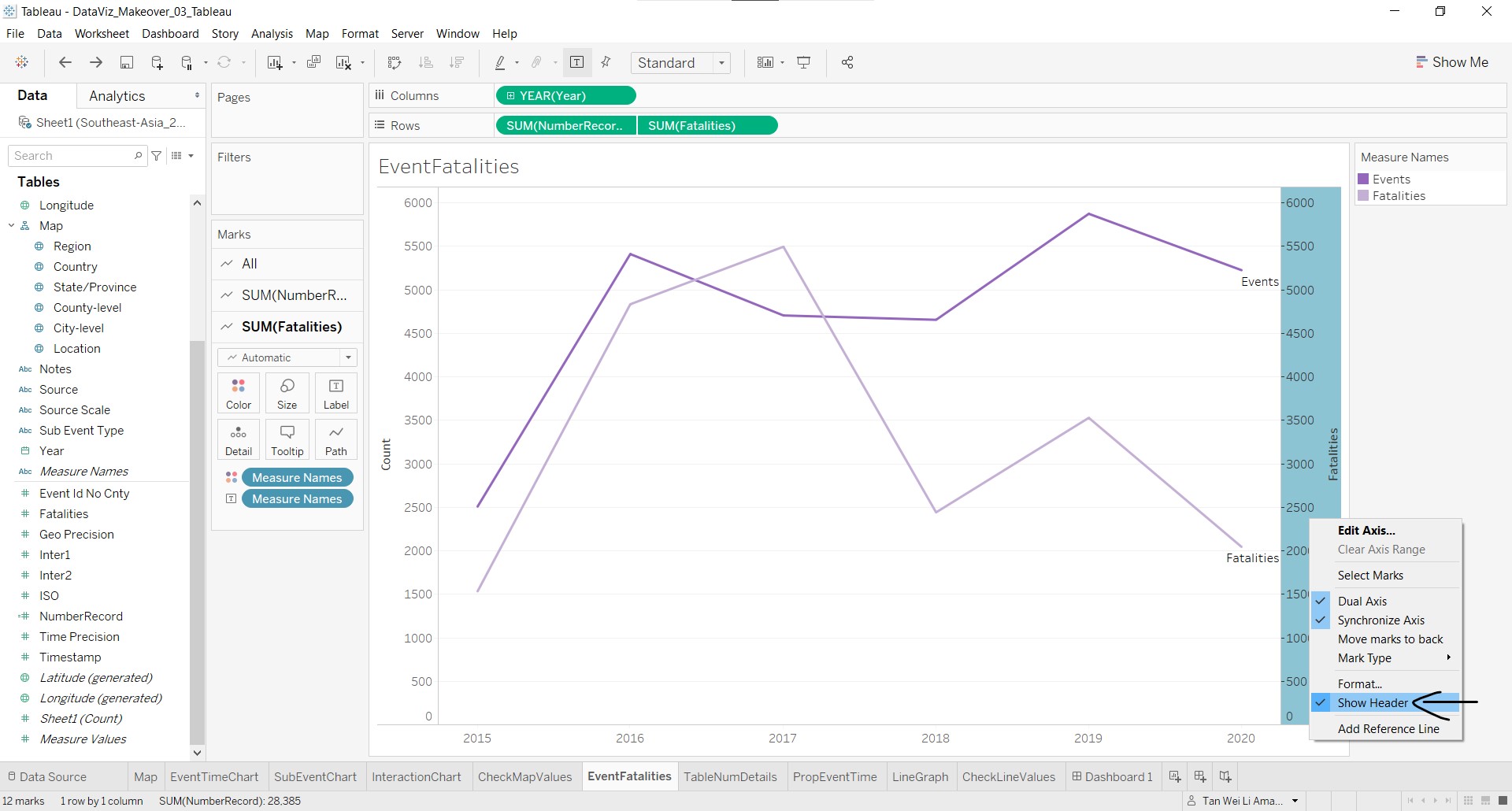The image size is (1512, 811).
Task: Uncheck Show Header in context menu
Action: click(1372, 703)
